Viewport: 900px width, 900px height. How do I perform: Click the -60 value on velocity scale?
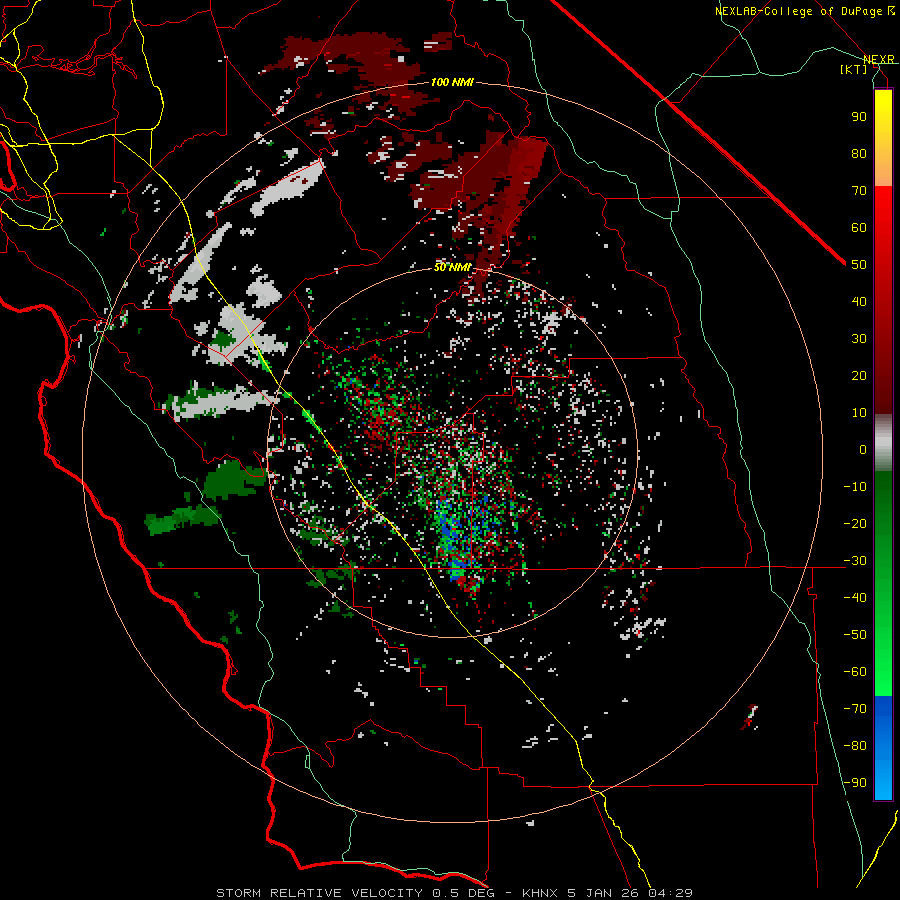click(855, 672)
